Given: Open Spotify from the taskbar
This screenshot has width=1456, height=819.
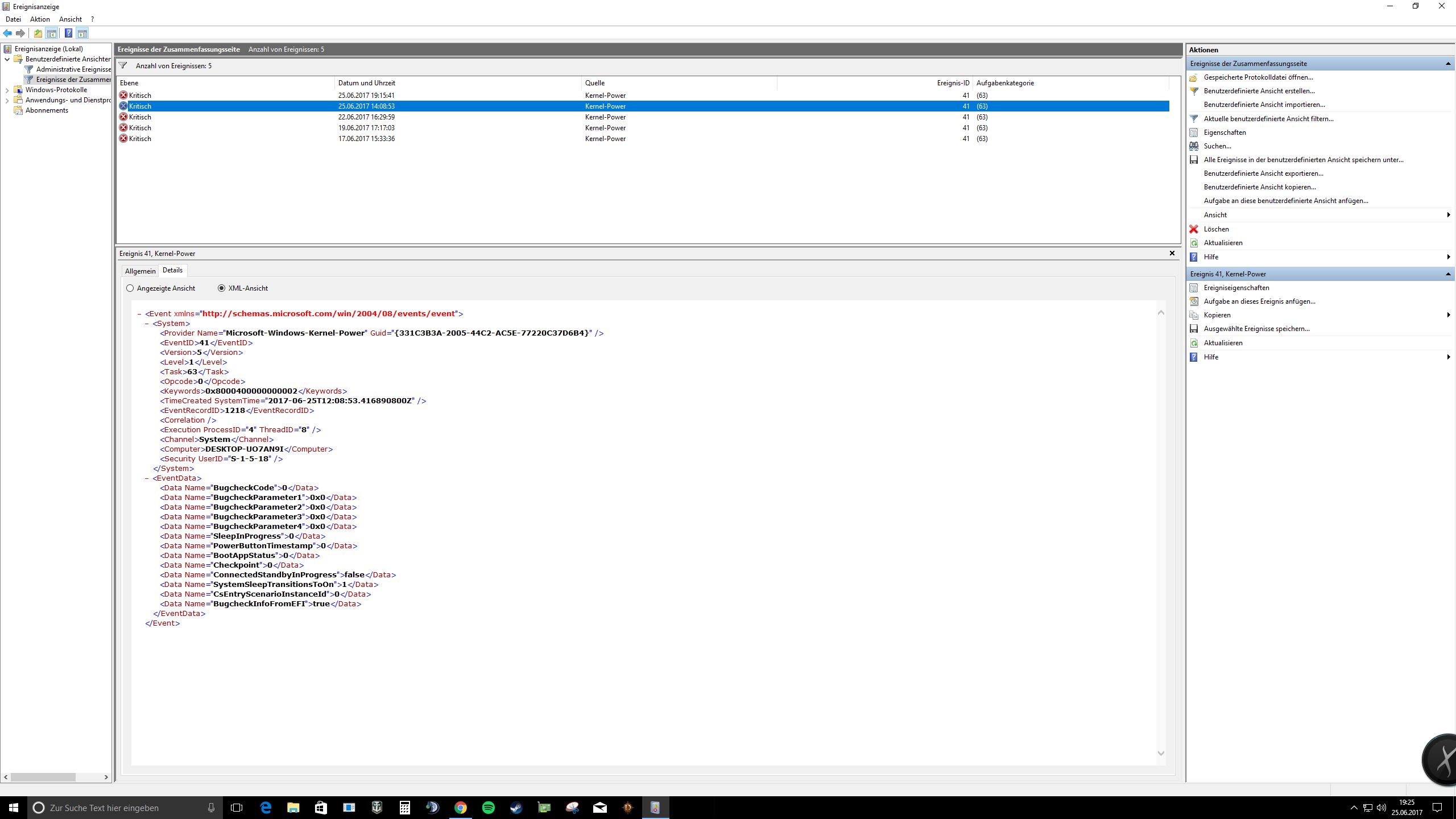Looking at the screenshot, I should [488, 808].
